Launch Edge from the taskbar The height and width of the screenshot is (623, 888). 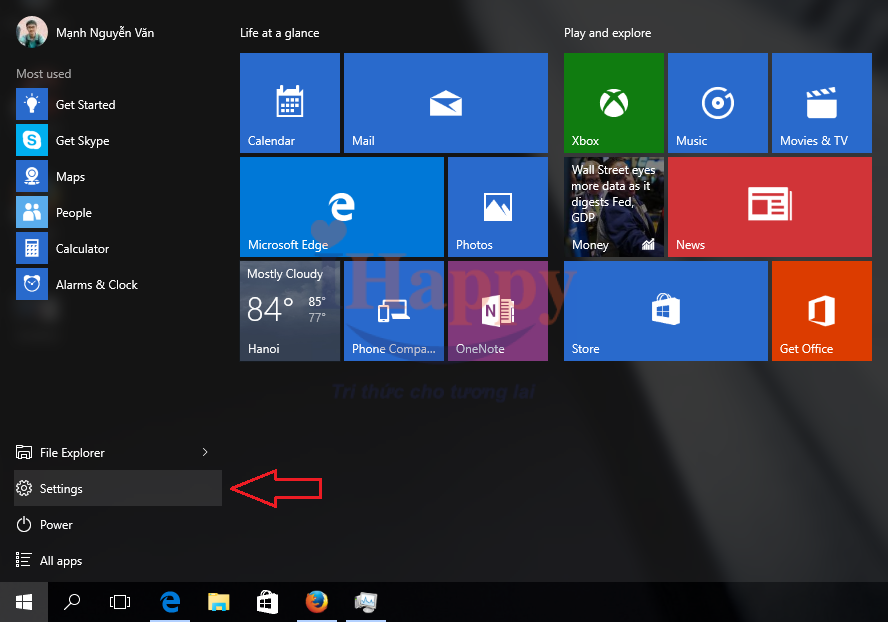[x=170, y=602]
